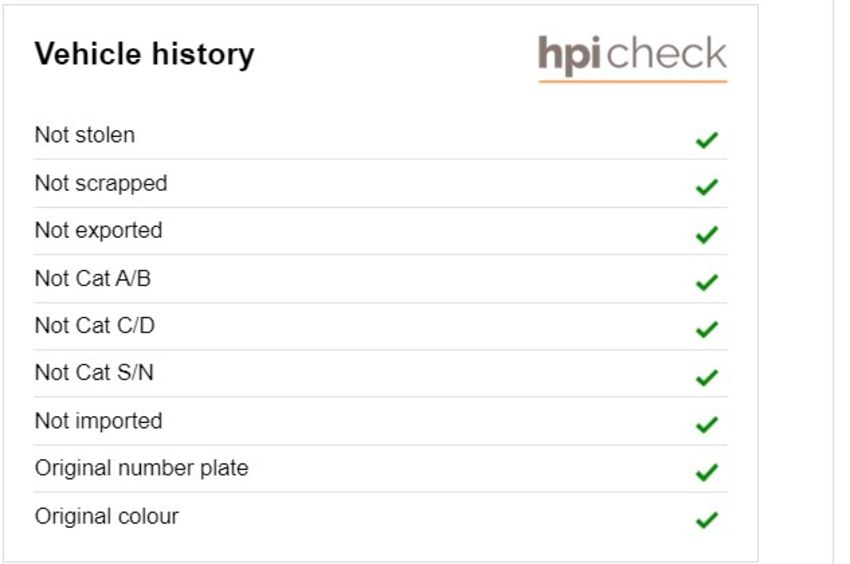Click the Original number plate label

coord(141,468)
